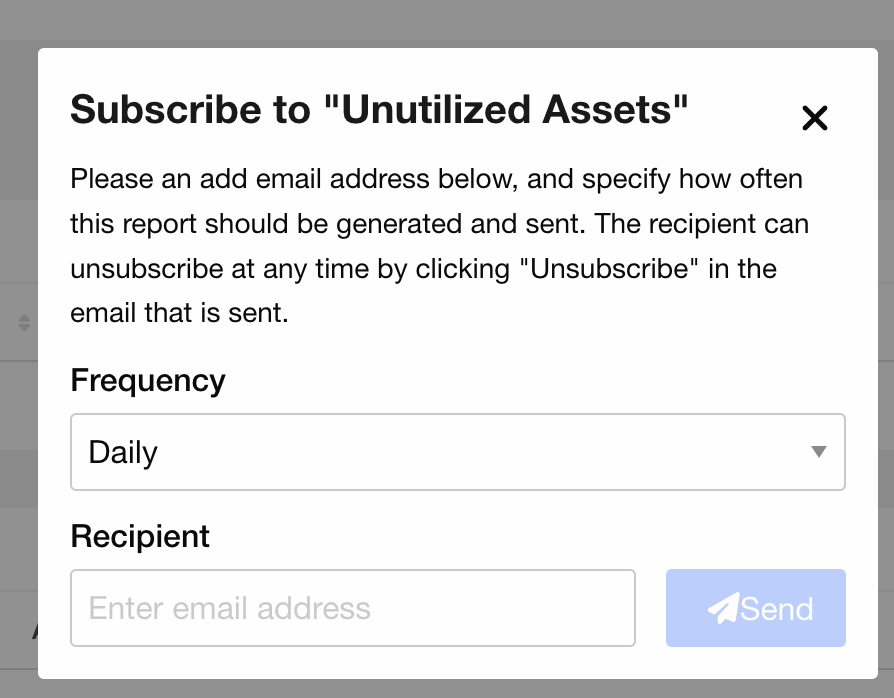This screenshot has width=894, height=698.
Task: Select the Daily value text in the dropdown
Action: pyautogui.click(x=123, y=453)
